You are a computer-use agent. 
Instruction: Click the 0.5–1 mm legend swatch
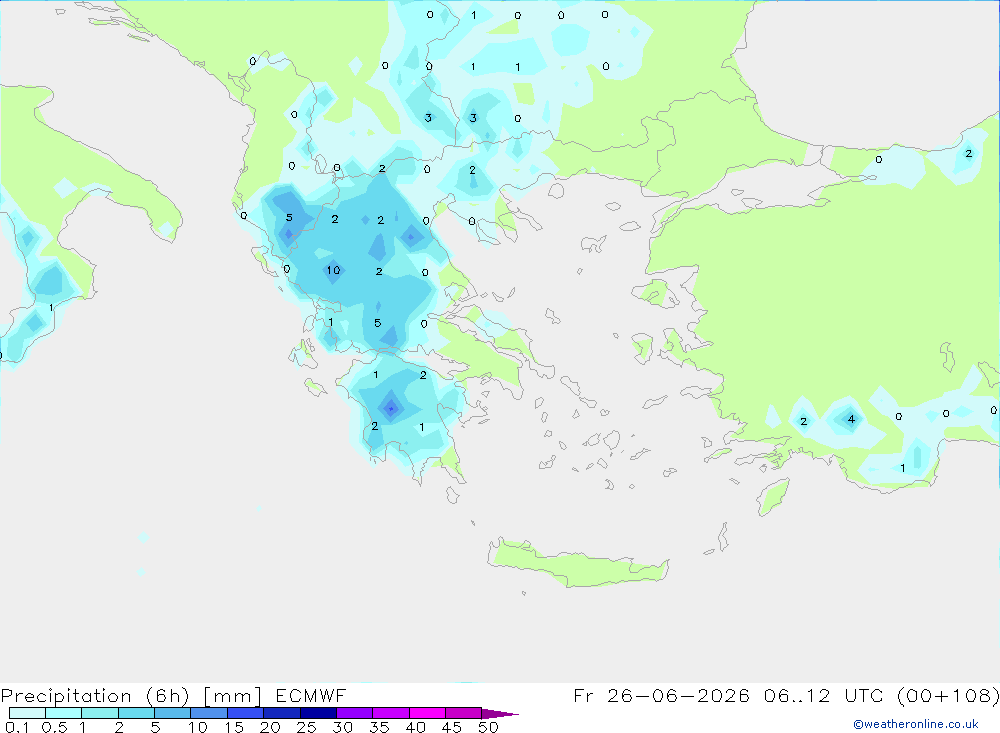64,713
